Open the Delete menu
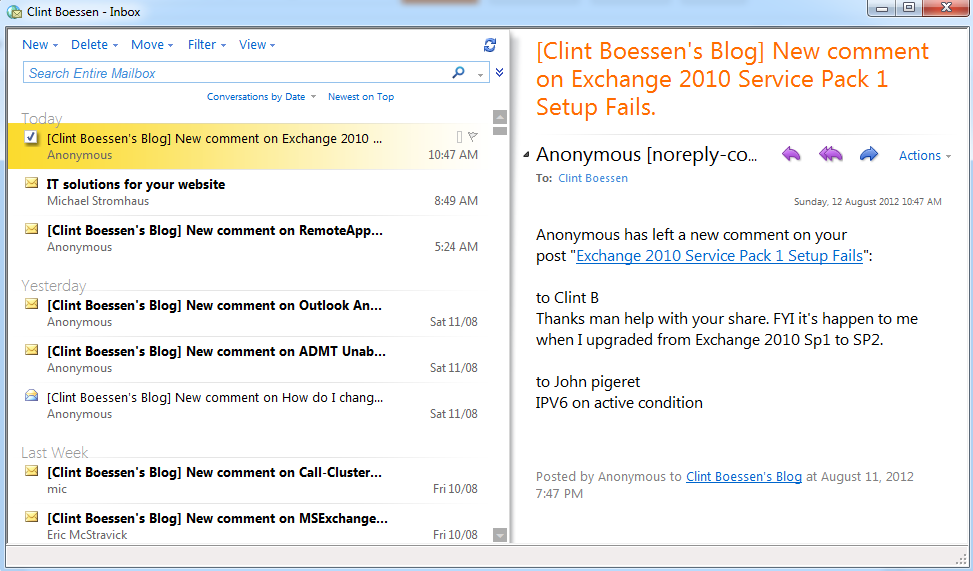Image resolution: width=973 pixels, height=571 pixels. click(94, 45)
